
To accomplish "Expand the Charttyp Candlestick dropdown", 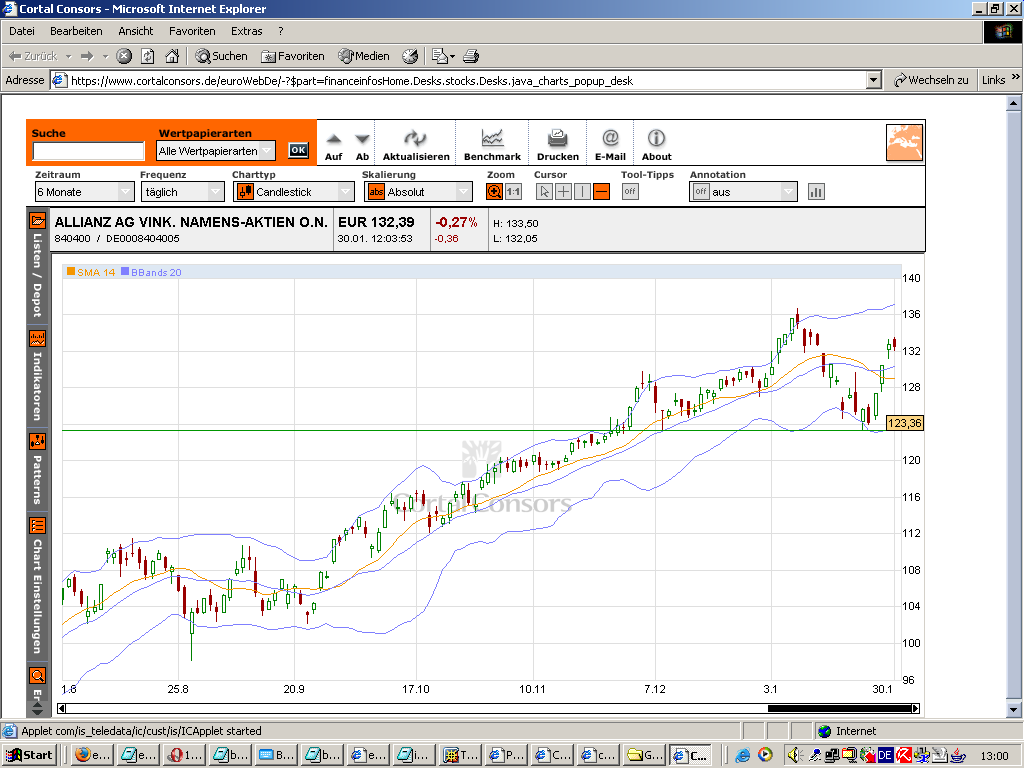I will tap(294, 192).
